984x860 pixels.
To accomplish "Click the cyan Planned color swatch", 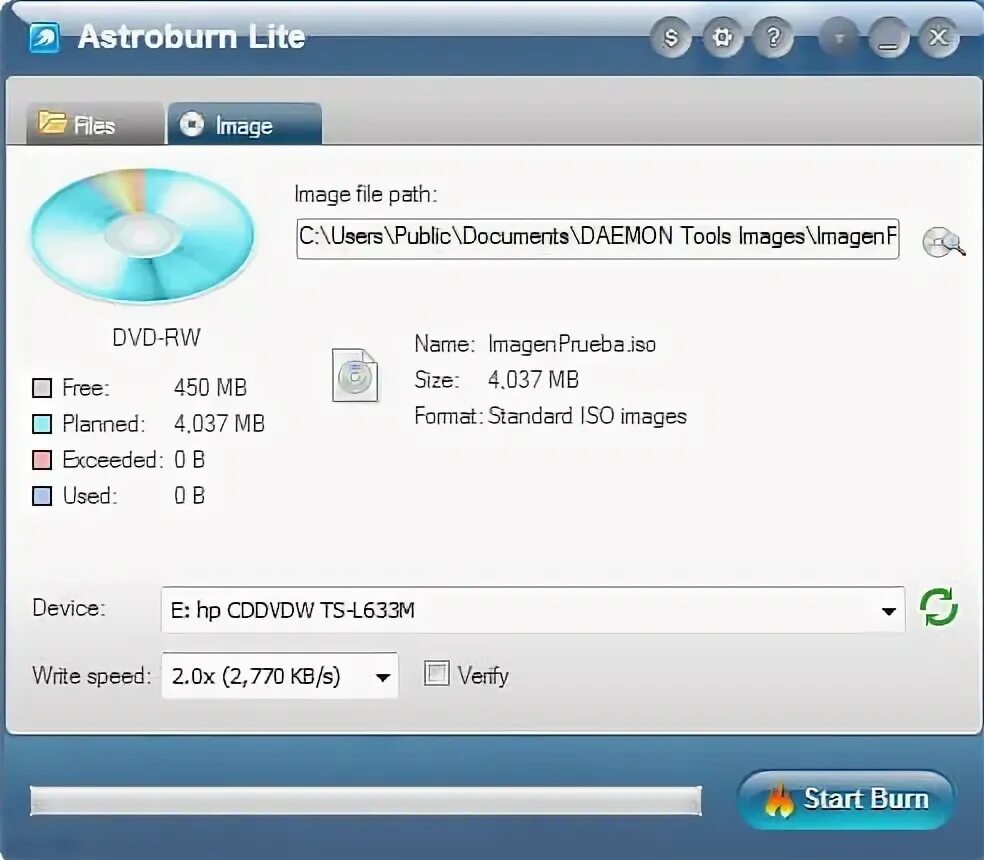I will tap(42, 424).
